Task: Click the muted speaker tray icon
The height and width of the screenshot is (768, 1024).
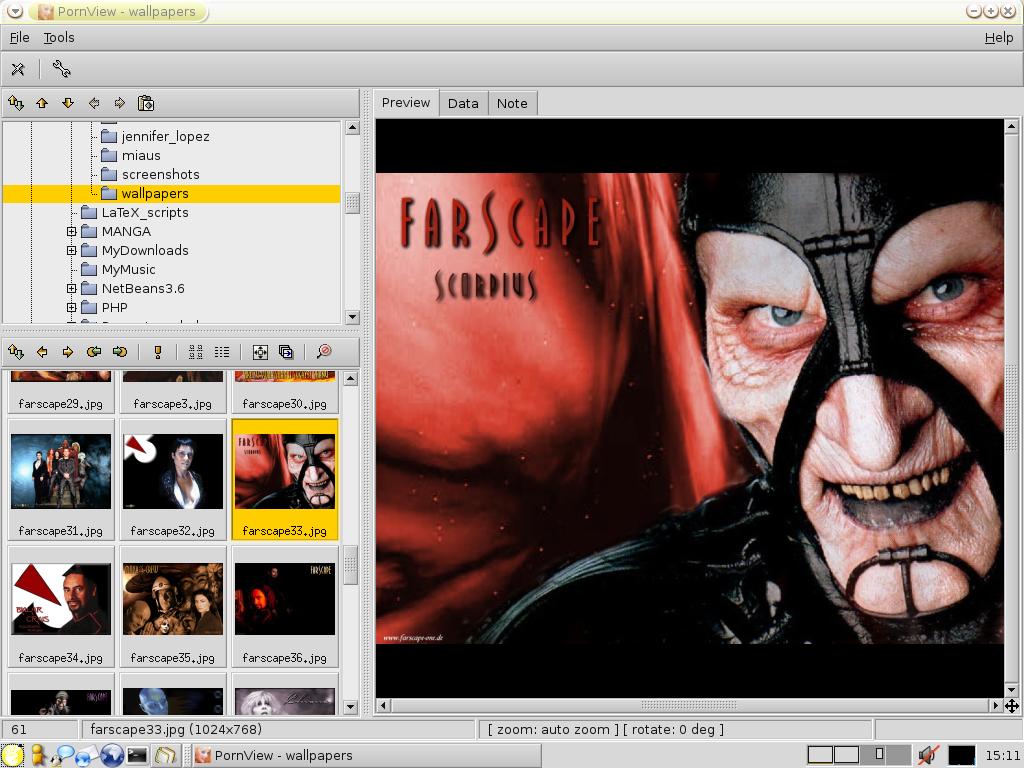Action: pyautogui.click(x=928, y=756)
